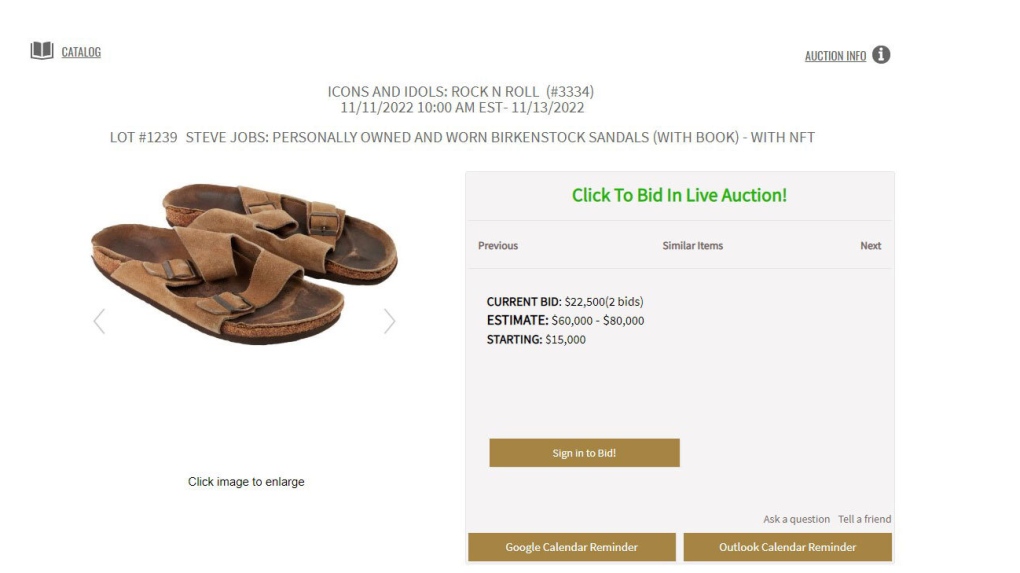Open the AUCTION INFO link
Image resolution: width=1020 pixels, height=573 pixels.
(x=835, y=56)
